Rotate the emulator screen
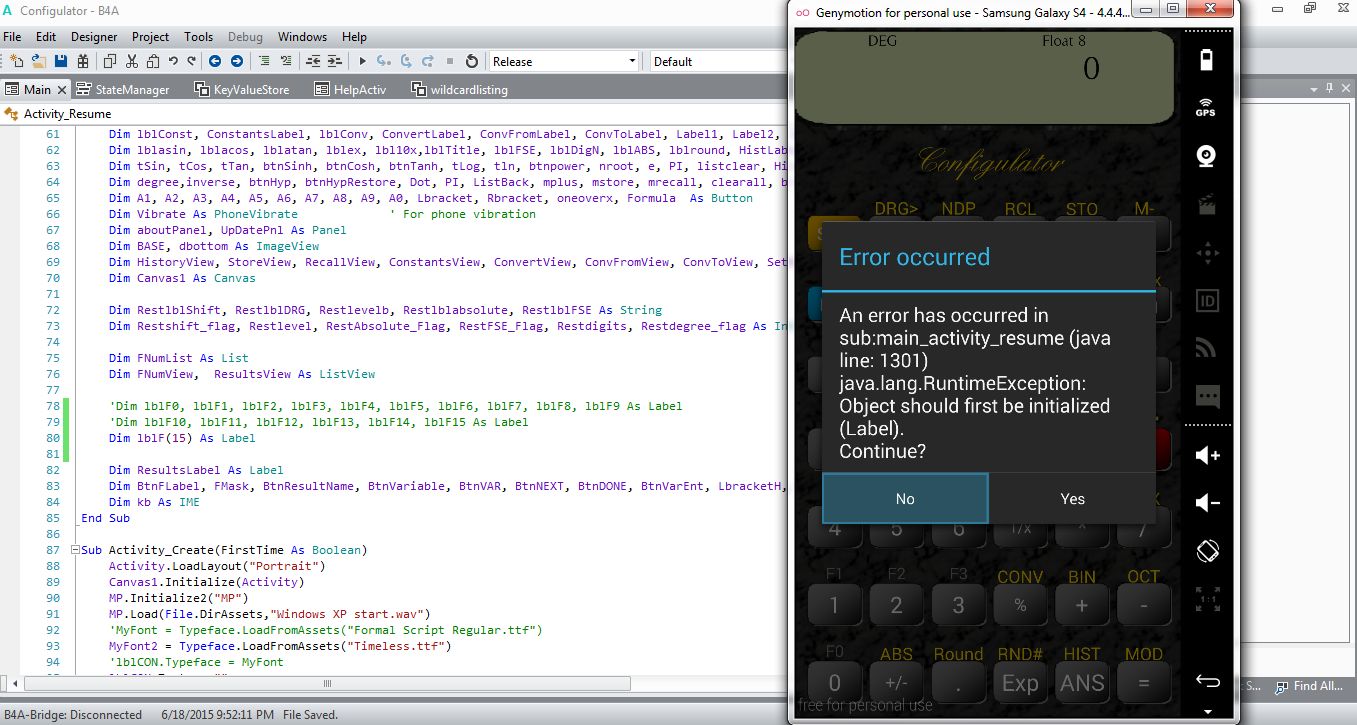The height and width of the screenshot is (725, 1357). [1207, 551]
